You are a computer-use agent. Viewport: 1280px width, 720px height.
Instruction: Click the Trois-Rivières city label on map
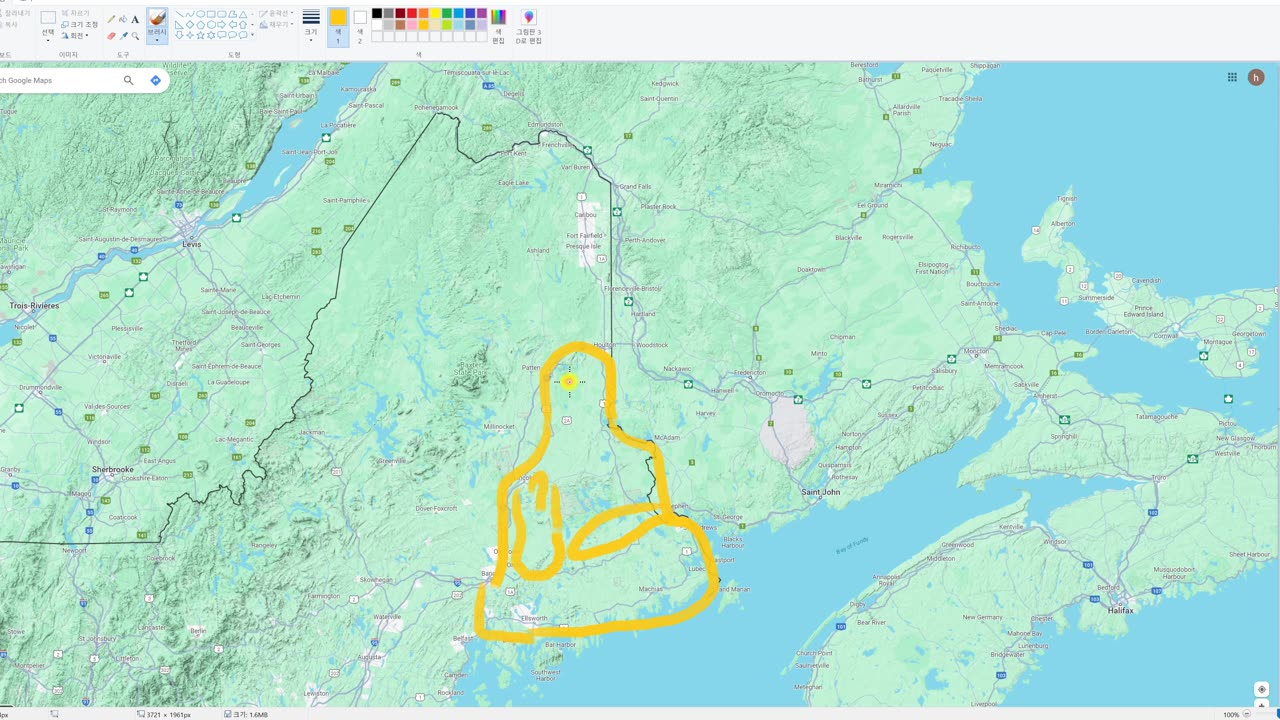(34, 305)
